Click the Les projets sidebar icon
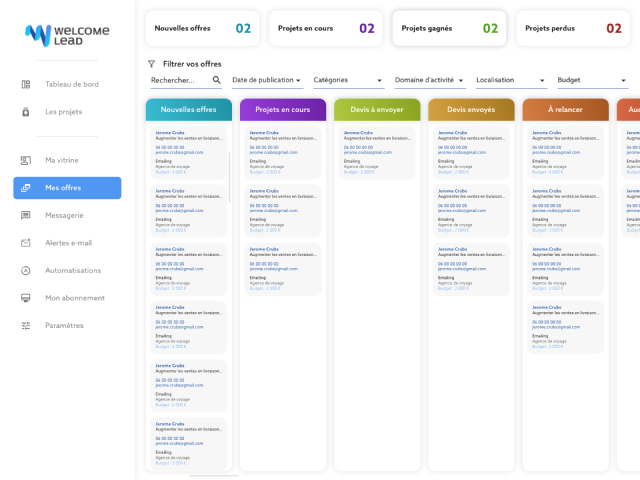Image resolution: width=640 pixels, height=480 pixels. coord(26,112)
